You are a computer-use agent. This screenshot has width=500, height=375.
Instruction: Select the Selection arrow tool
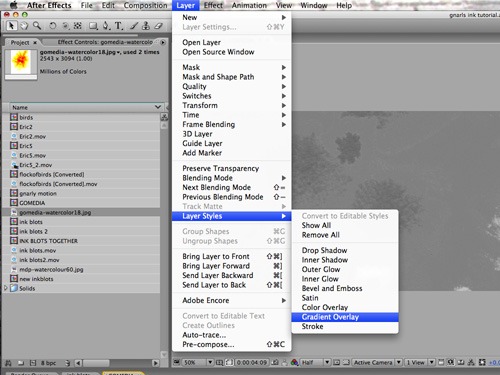coord(11,26)
